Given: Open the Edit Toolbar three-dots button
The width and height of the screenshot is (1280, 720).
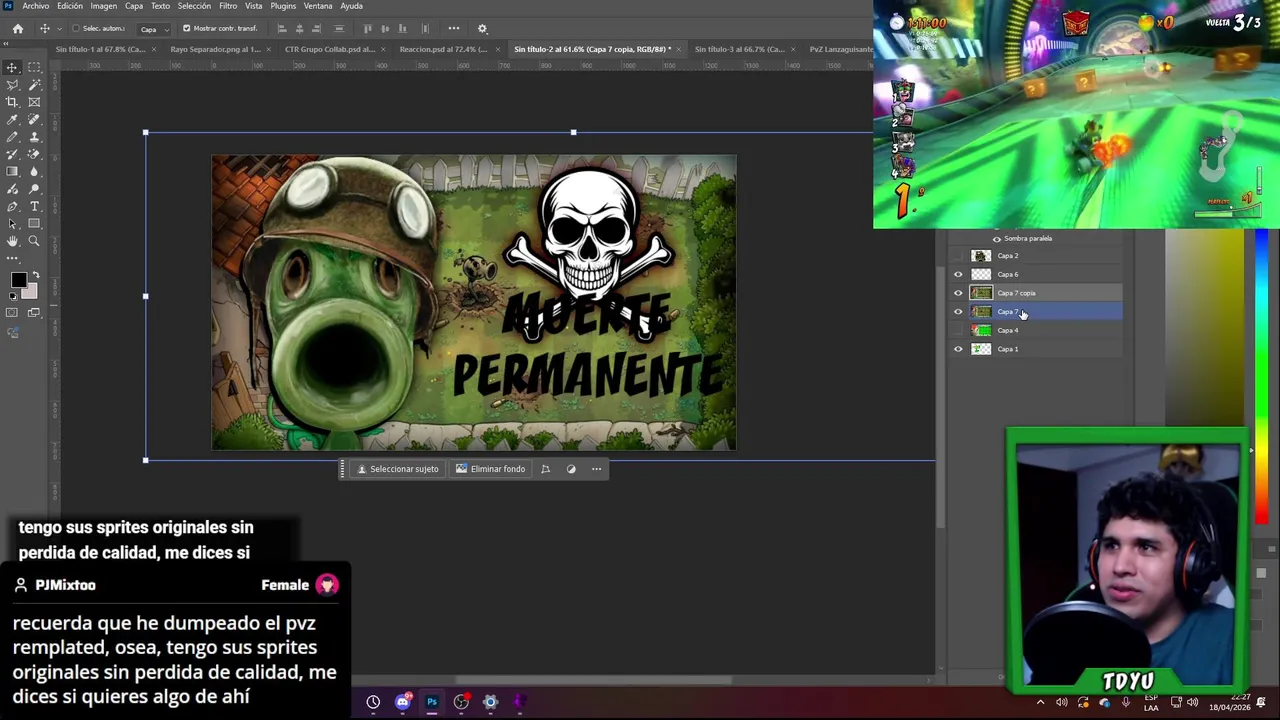Looking at the screenshot, I should (x=12, y=258).
